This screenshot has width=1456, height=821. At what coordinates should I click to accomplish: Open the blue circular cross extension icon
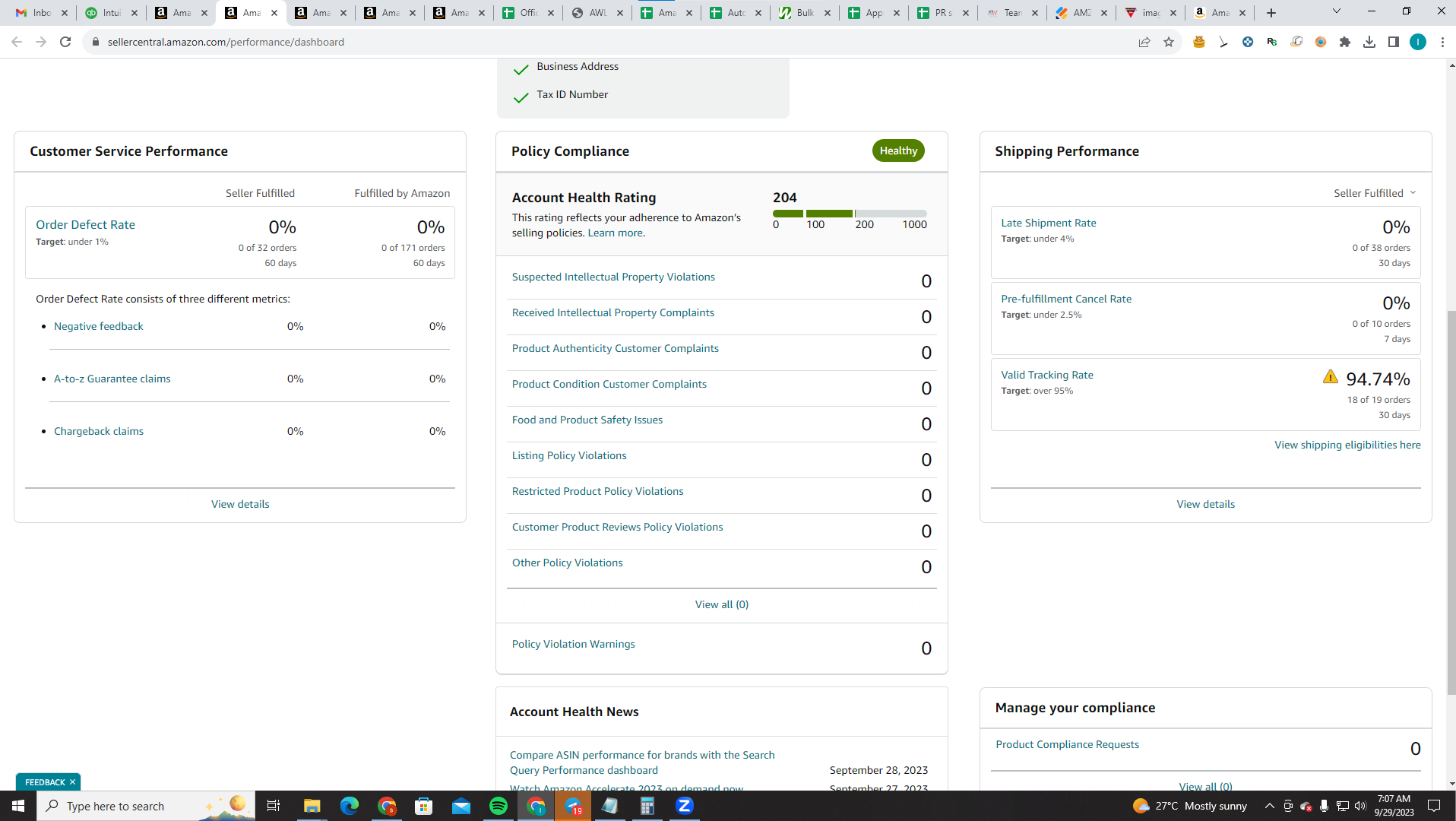[x=1248, y=42]
